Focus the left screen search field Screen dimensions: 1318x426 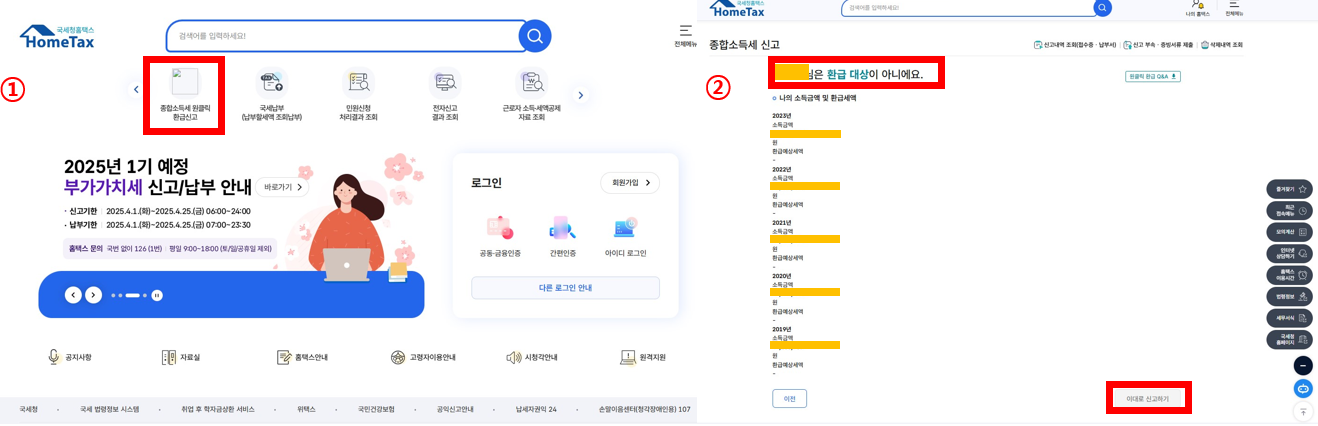[343, 36]
